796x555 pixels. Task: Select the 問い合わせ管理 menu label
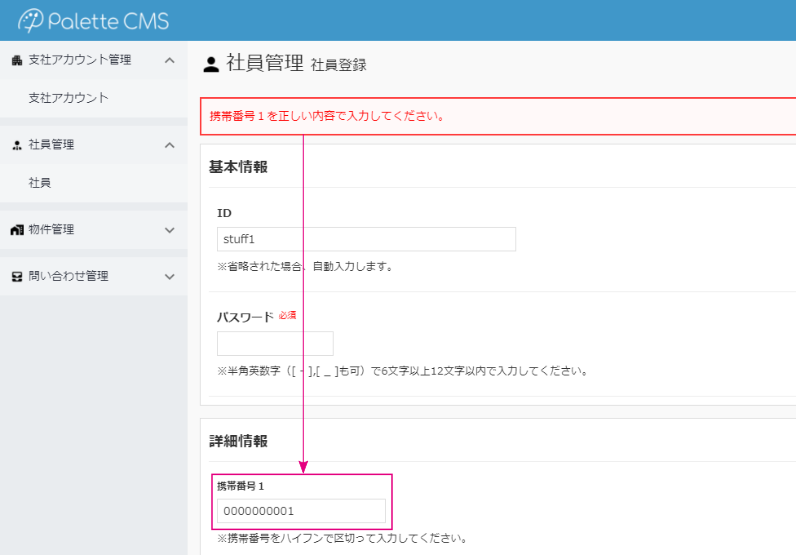[x=68, y=277]
